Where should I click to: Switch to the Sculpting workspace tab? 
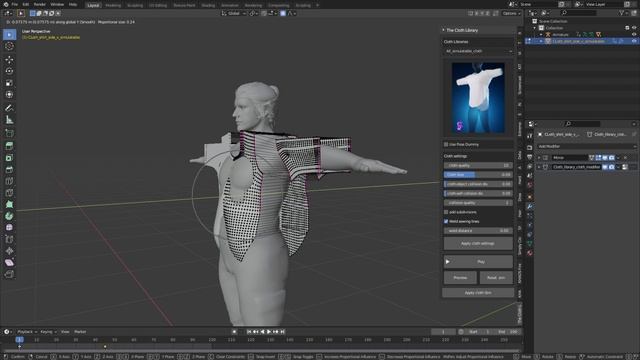tap(135, 5)
